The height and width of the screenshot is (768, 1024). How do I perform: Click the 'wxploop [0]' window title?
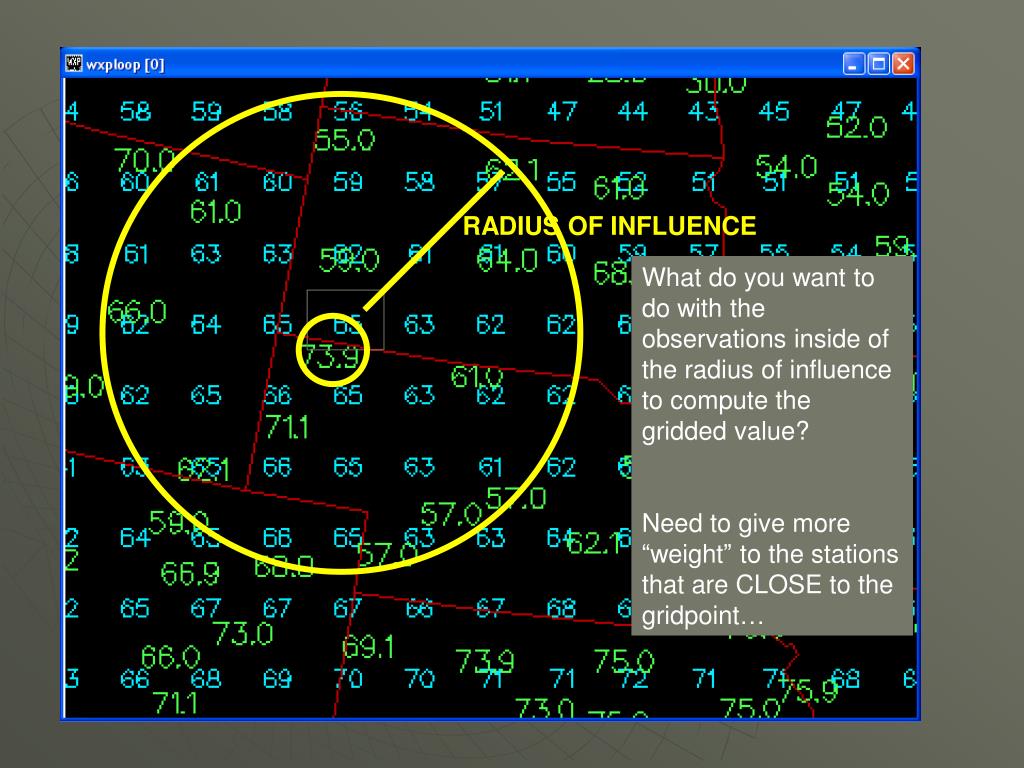coord(125,65)
